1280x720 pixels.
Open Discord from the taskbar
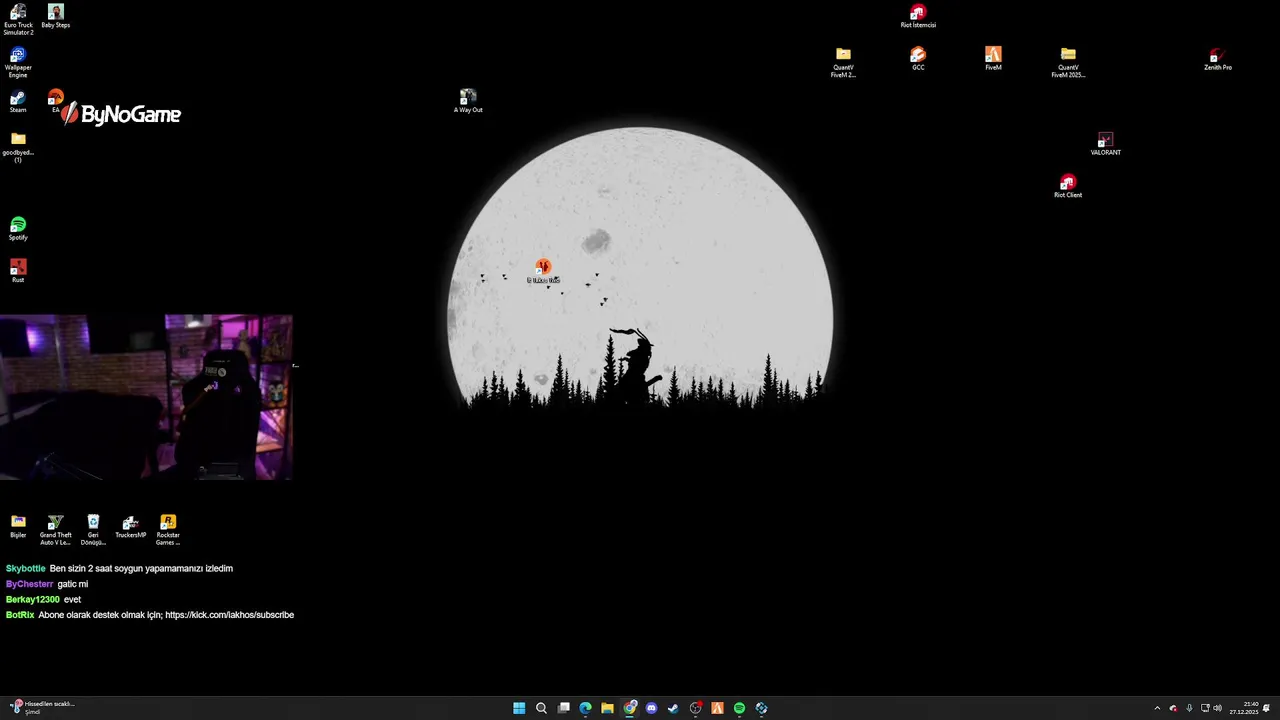(x=651, y=708)
